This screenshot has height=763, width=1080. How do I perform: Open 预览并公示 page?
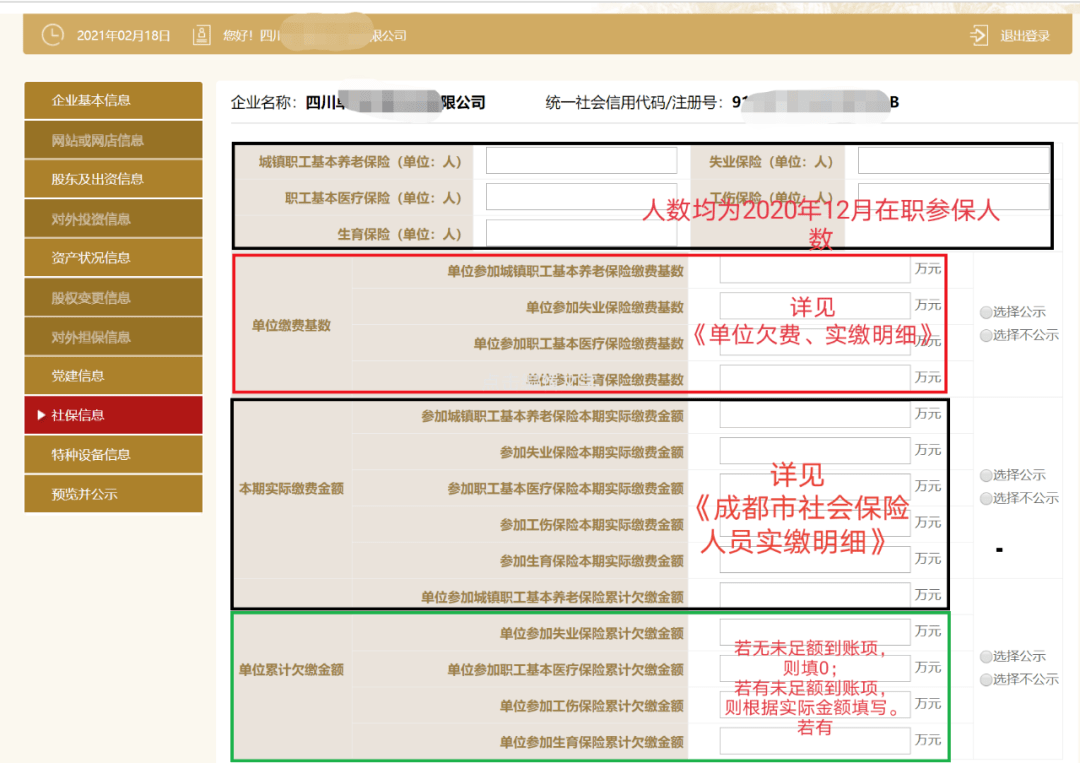(x=113, y=494)
